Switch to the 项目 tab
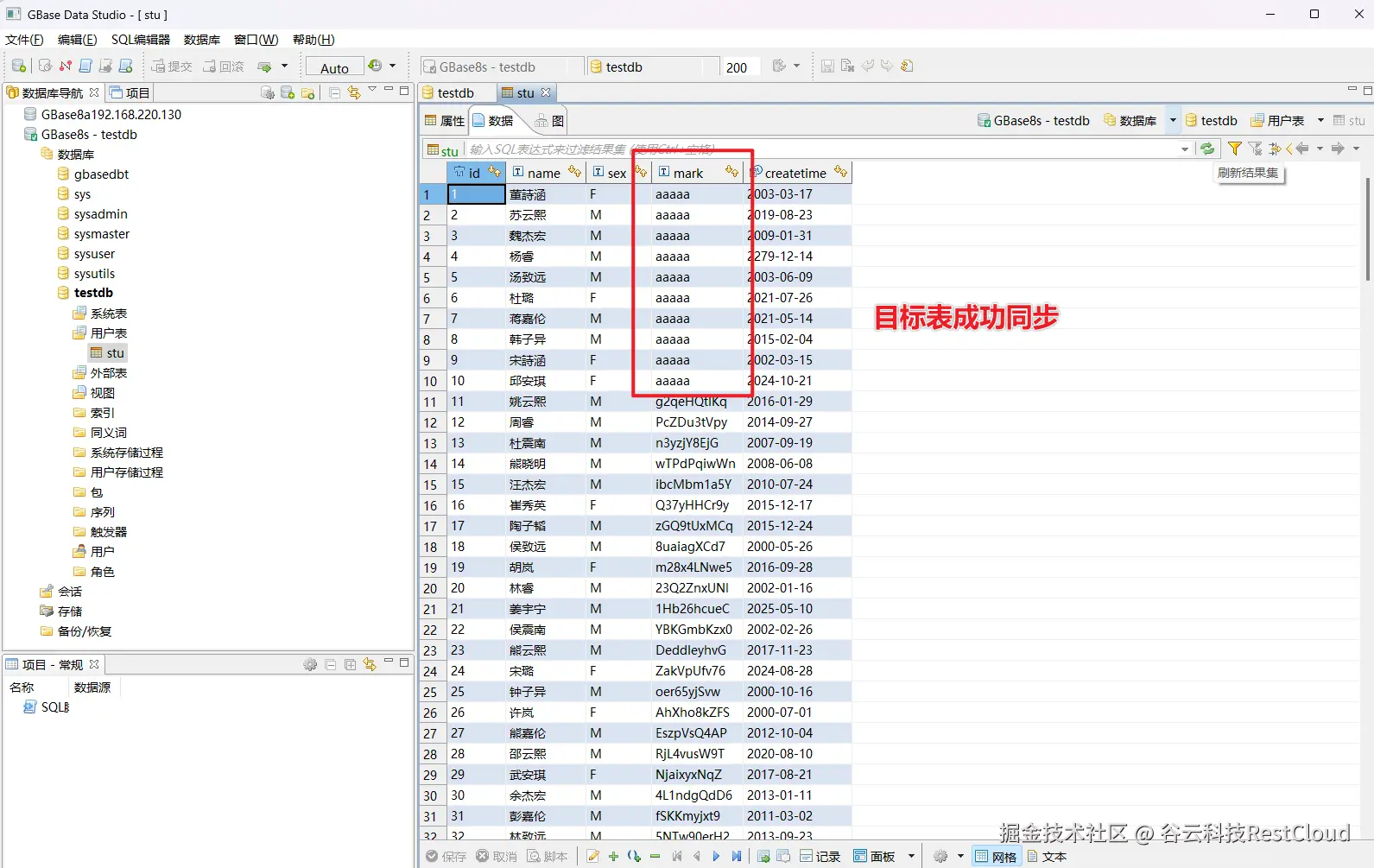 (x=130, y=92)
